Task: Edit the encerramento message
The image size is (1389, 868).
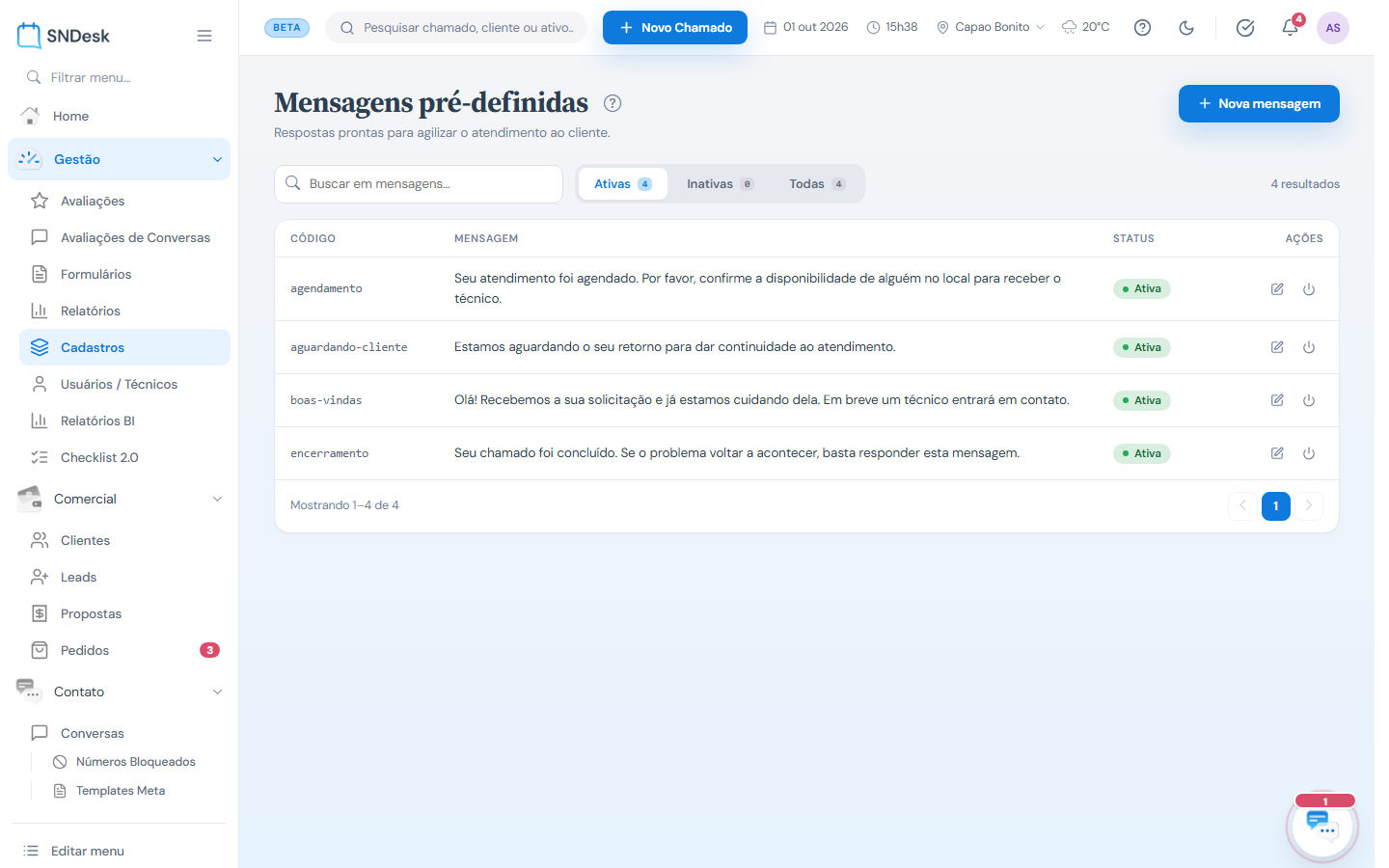Action: tap(1277, 453)
